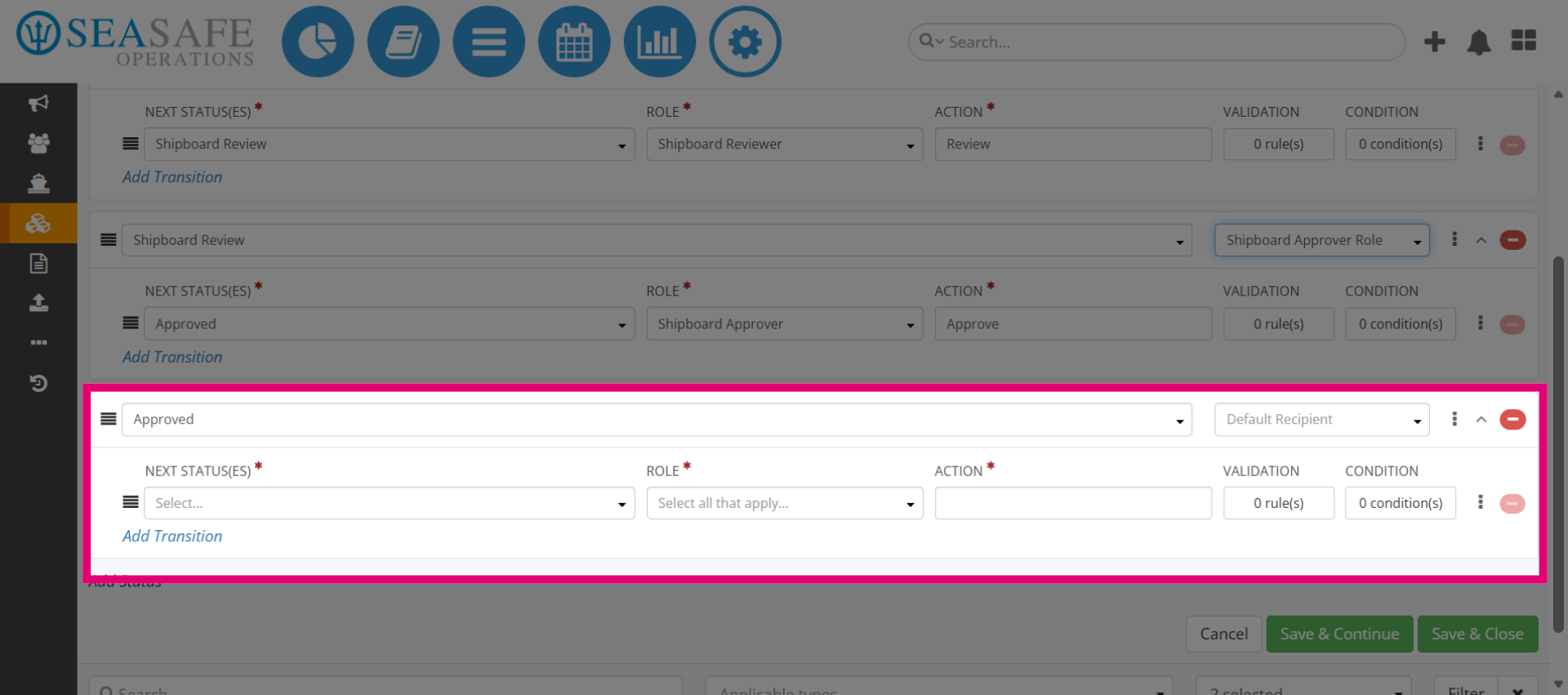Screen dimensions: 1568x695
Task: Open the Default Recipient dropdown
Action: (x=1321, y=420)
